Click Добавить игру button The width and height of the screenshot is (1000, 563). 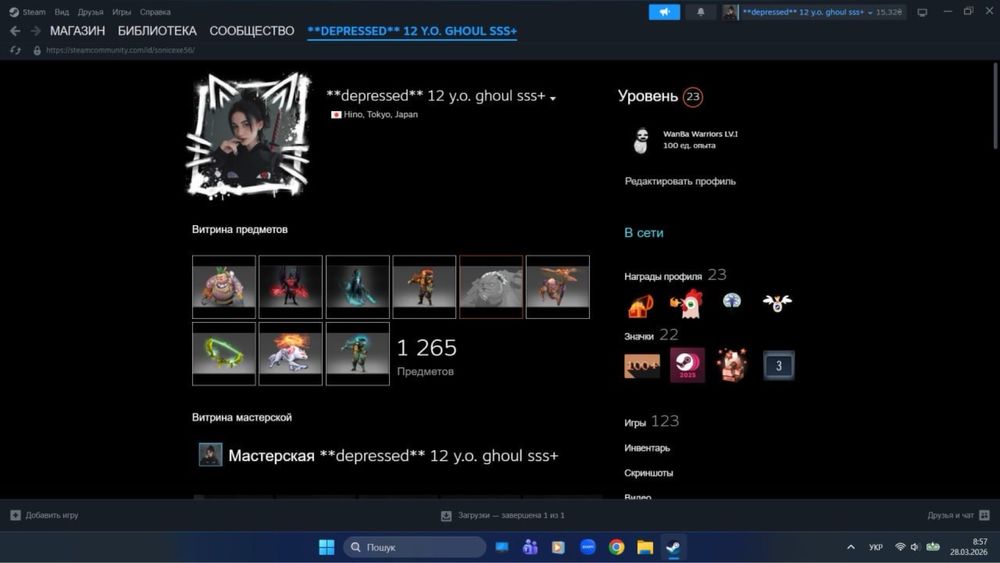[45, 515]
